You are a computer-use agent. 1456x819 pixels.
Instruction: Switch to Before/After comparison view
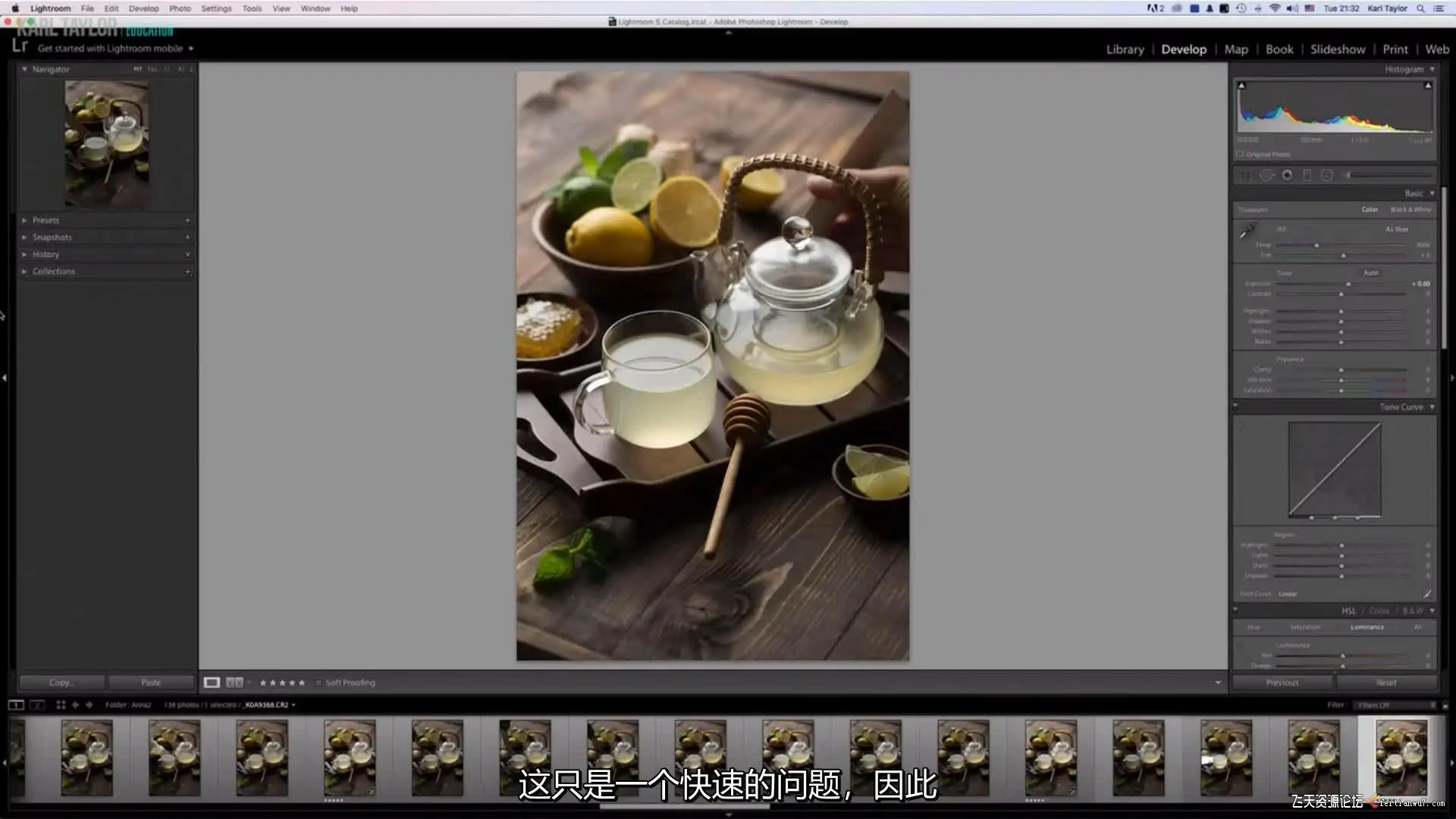tap(234, 682)
